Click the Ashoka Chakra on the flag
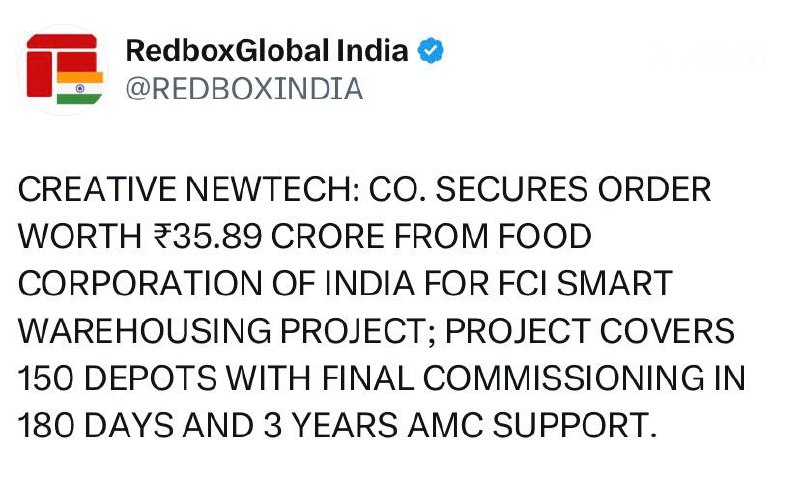Viewport: 800px width, 477px height. (x=80, y=88)
